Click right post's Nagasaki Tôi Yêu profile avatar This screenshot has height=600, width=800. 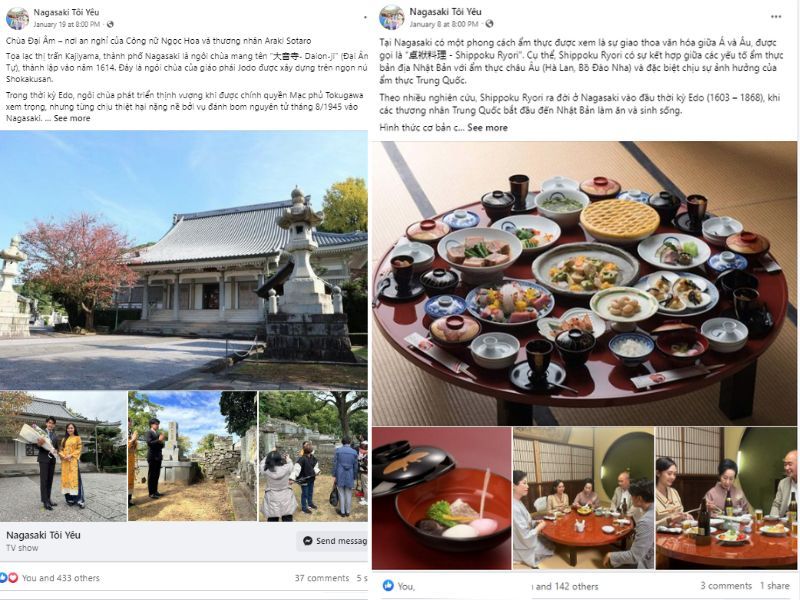click(391, 18)
